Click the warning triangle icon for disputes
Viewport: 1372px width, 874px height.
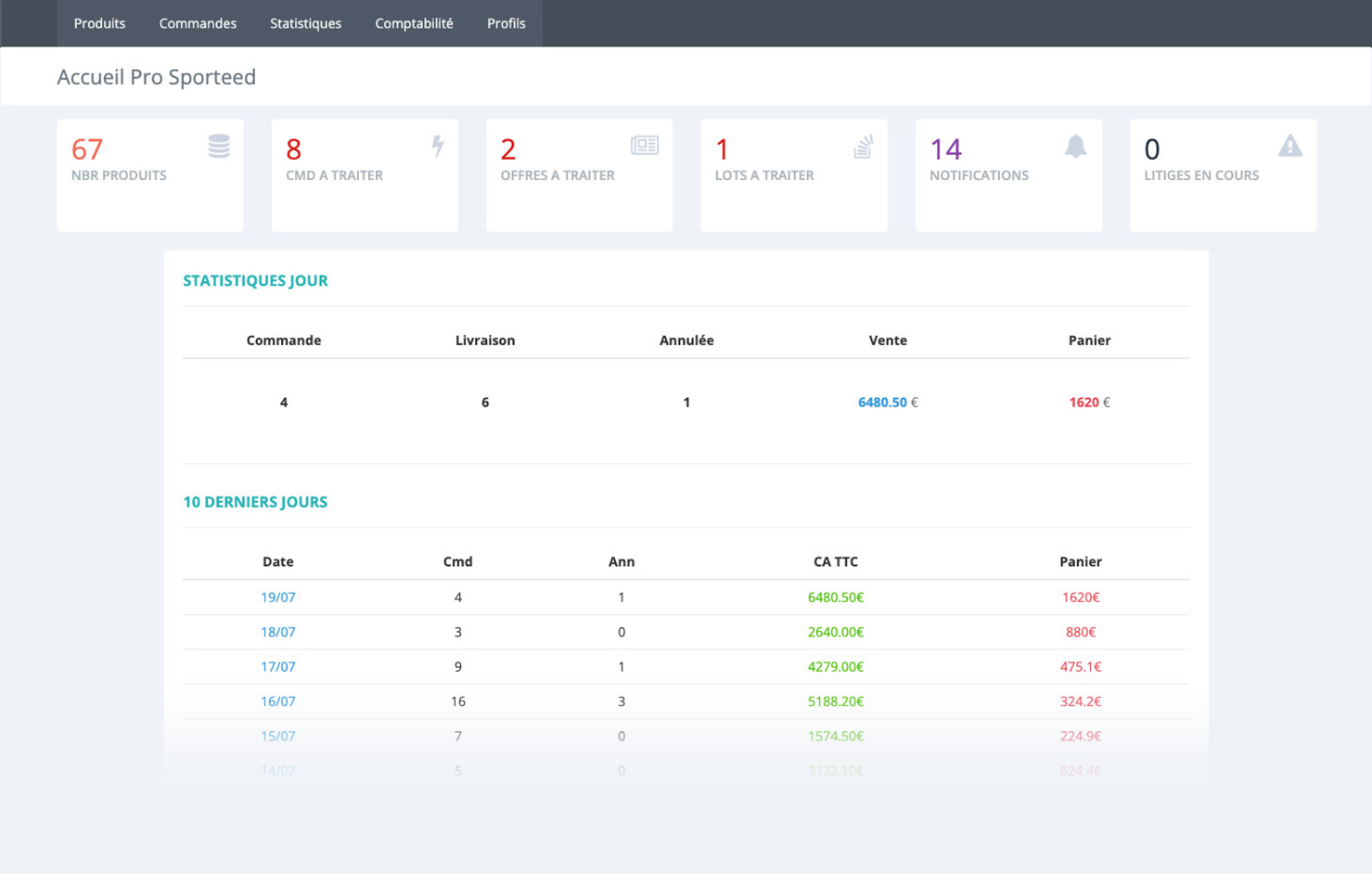click(1289, 147)
